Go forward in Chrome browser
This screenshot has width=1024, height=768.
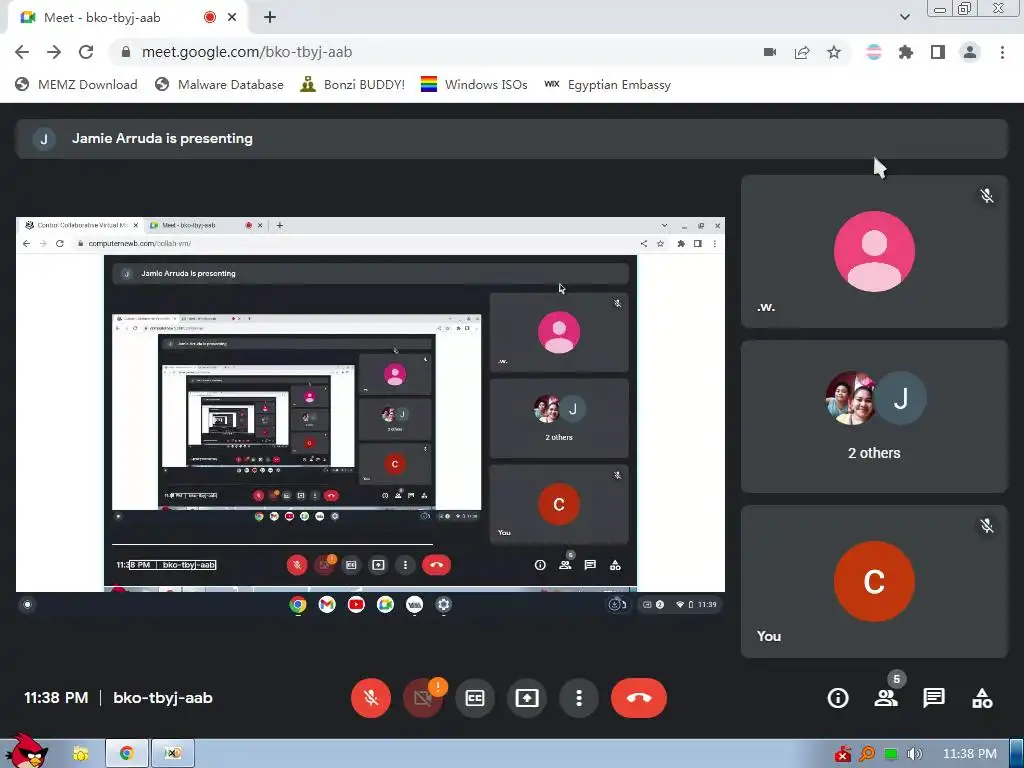tap(54, 52)
